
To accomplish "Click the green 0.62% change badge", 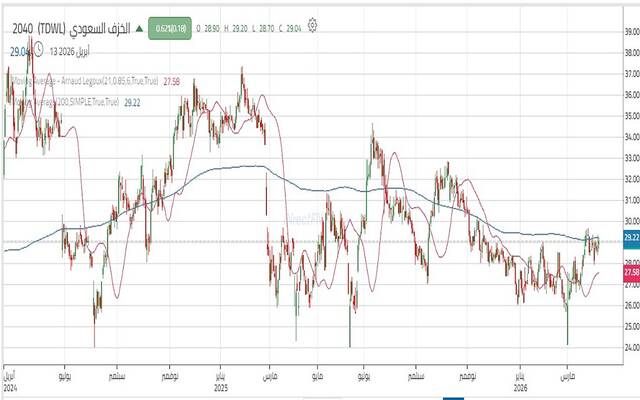I will [x=170, y=29].
